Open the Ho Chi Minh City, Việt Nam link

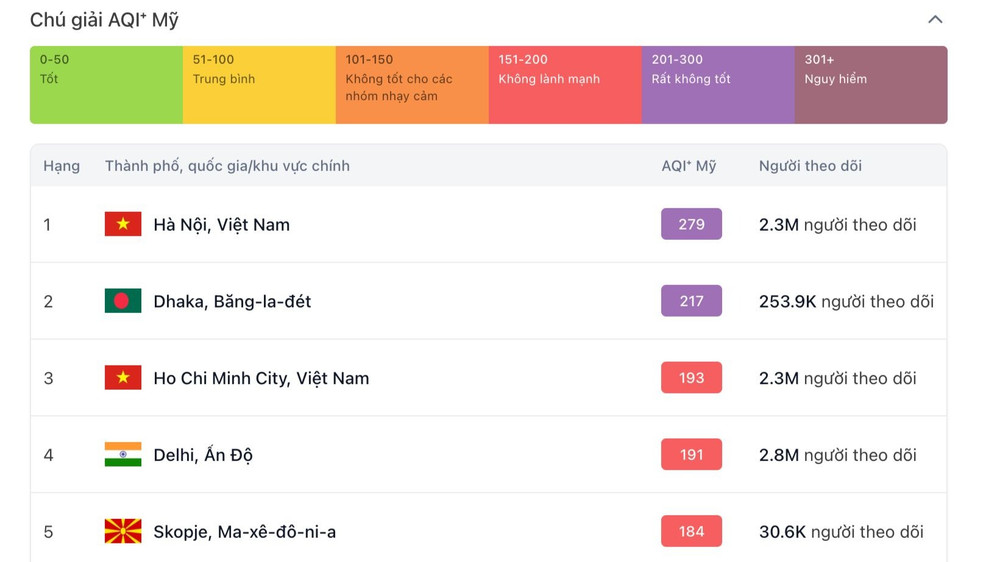point(261,378)
